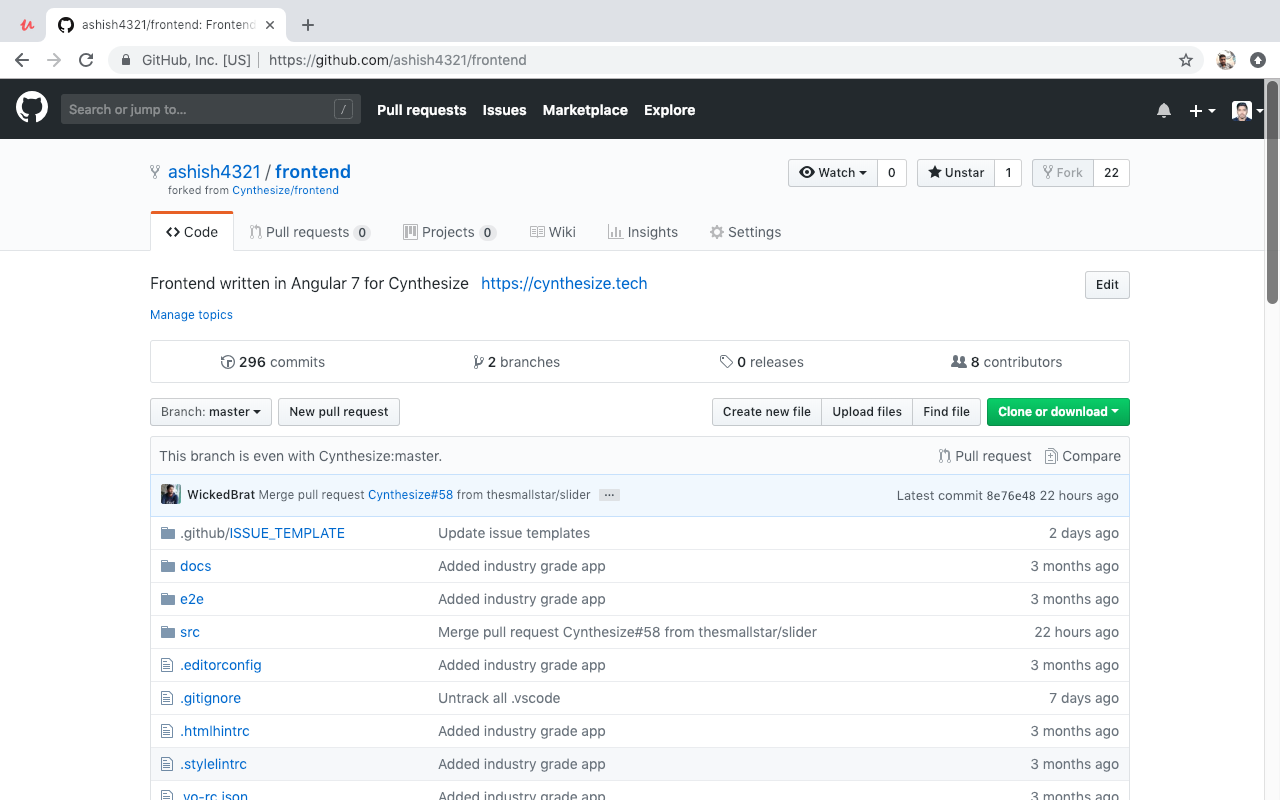Open Marketplace in top navigation
This screenshot has width=1280, height=800.
585,110
